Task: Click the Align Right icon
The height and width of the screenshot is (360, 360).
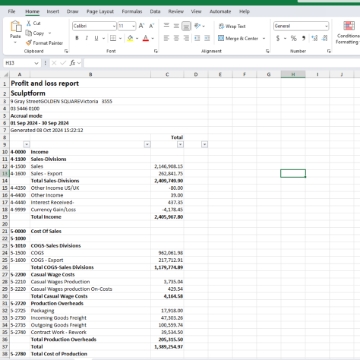Action: click(186, 38)
